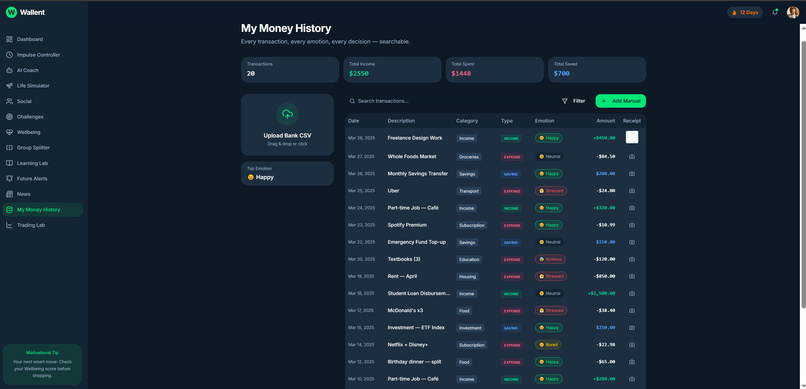Click the Total Income card
The width and height of the screenshot is (806, 389).
[392, 69]
